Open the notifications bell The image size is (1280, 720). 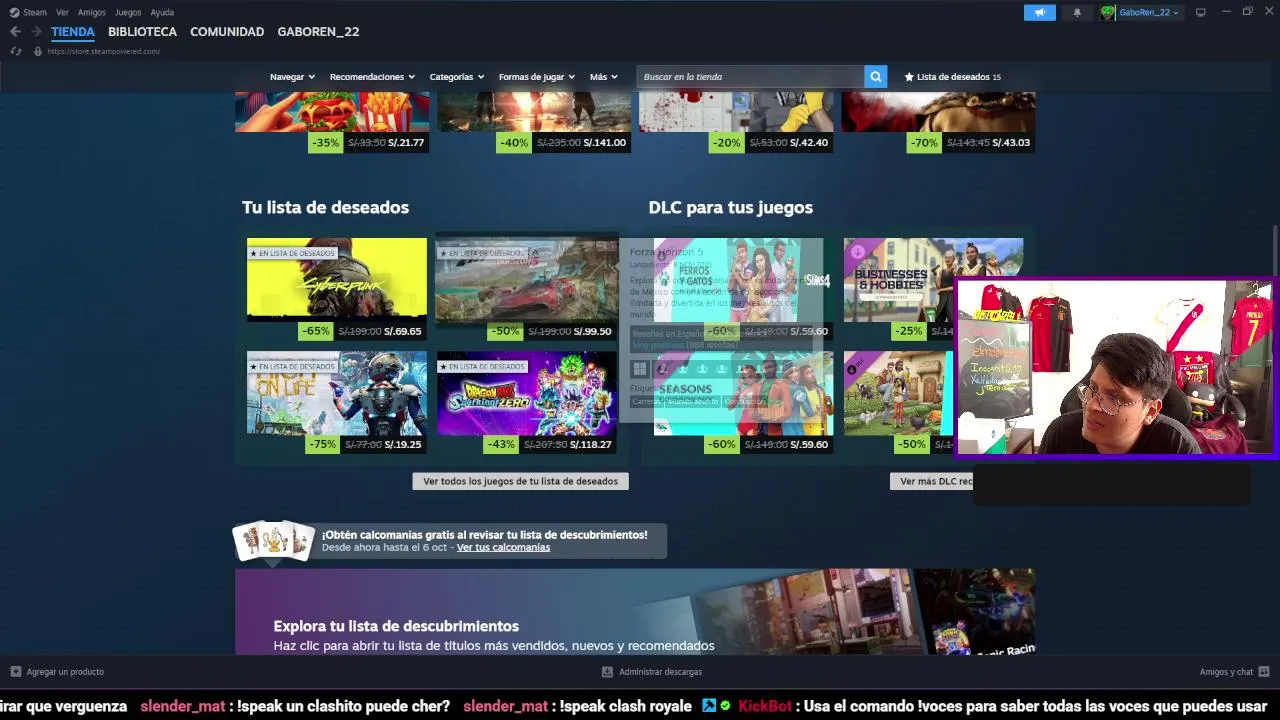coord(1077,12)
